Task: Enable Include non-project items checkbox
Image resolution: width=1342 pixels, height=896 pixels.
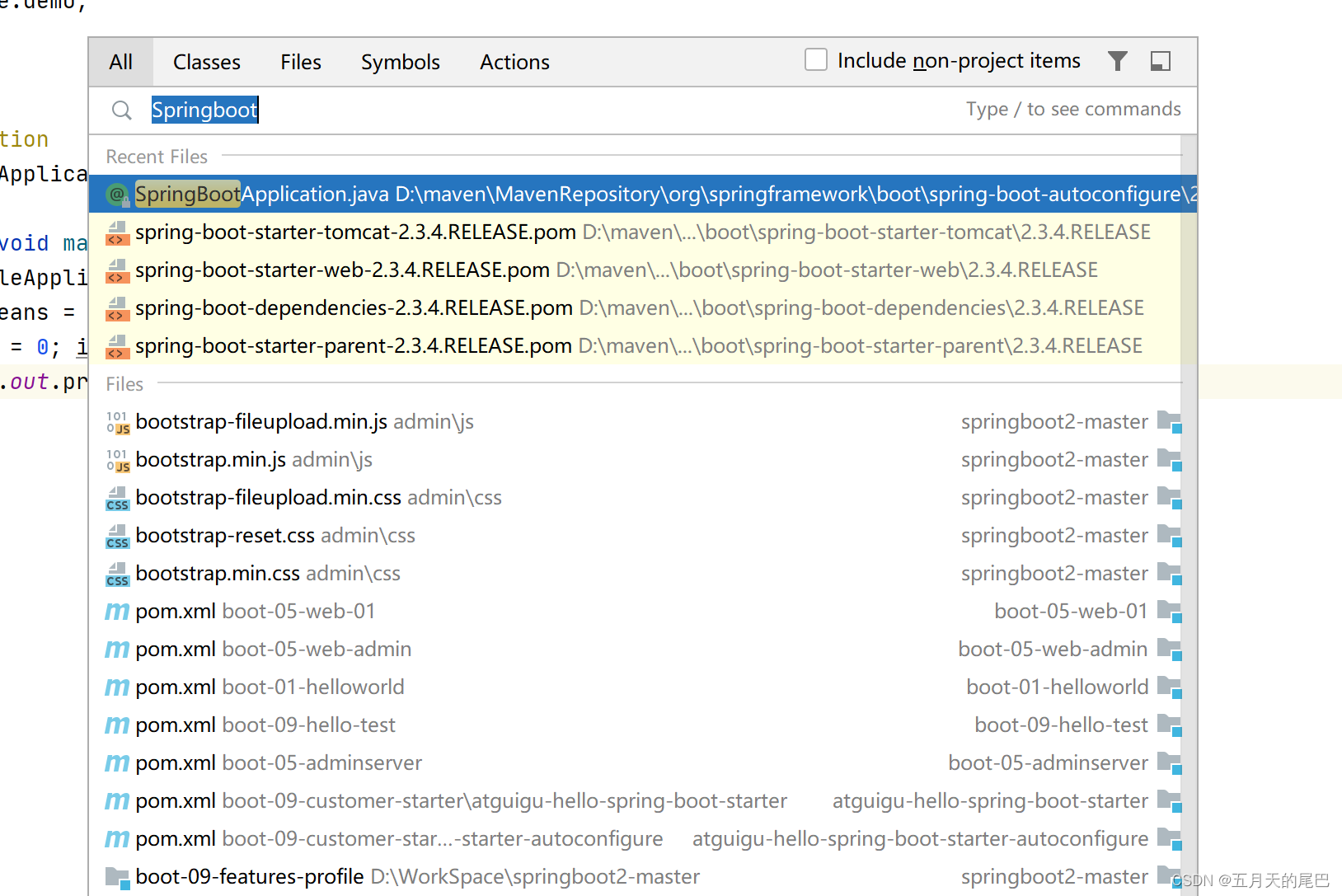Action: click(816, 59)
